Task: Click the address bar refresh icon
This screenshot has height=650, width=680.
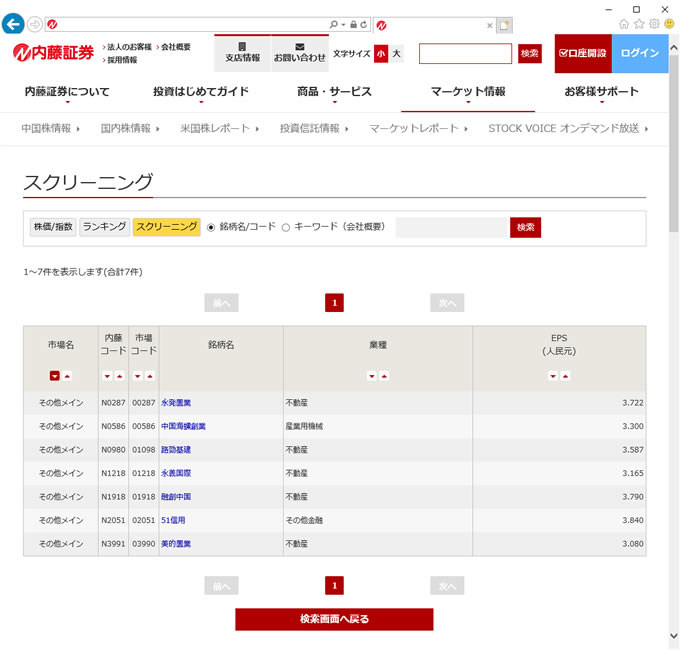Action: [x=364, y=25]
